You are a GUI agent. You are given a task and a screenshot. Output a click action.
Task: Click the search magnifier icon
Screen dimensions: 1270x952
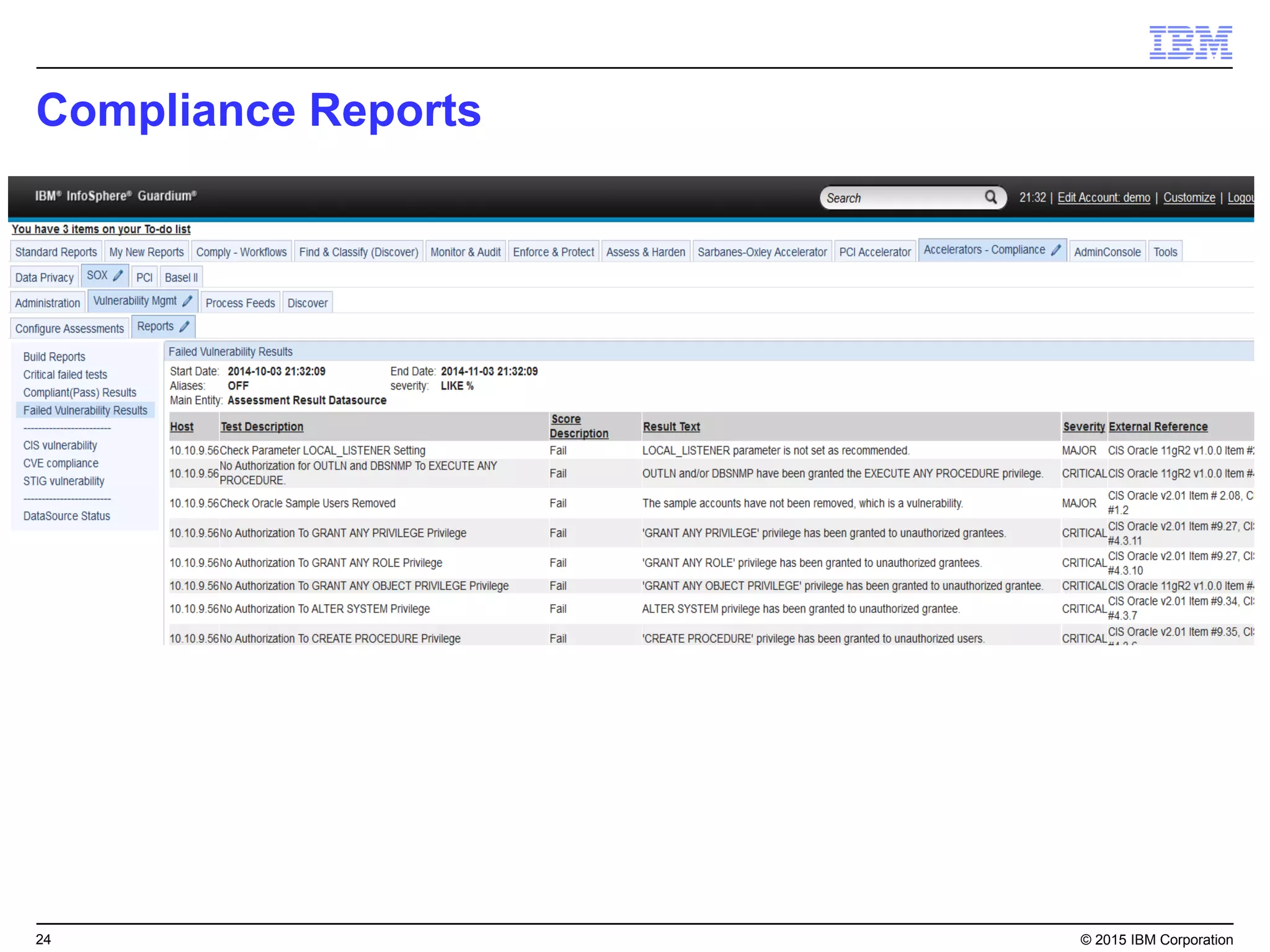tap(990, 197)
